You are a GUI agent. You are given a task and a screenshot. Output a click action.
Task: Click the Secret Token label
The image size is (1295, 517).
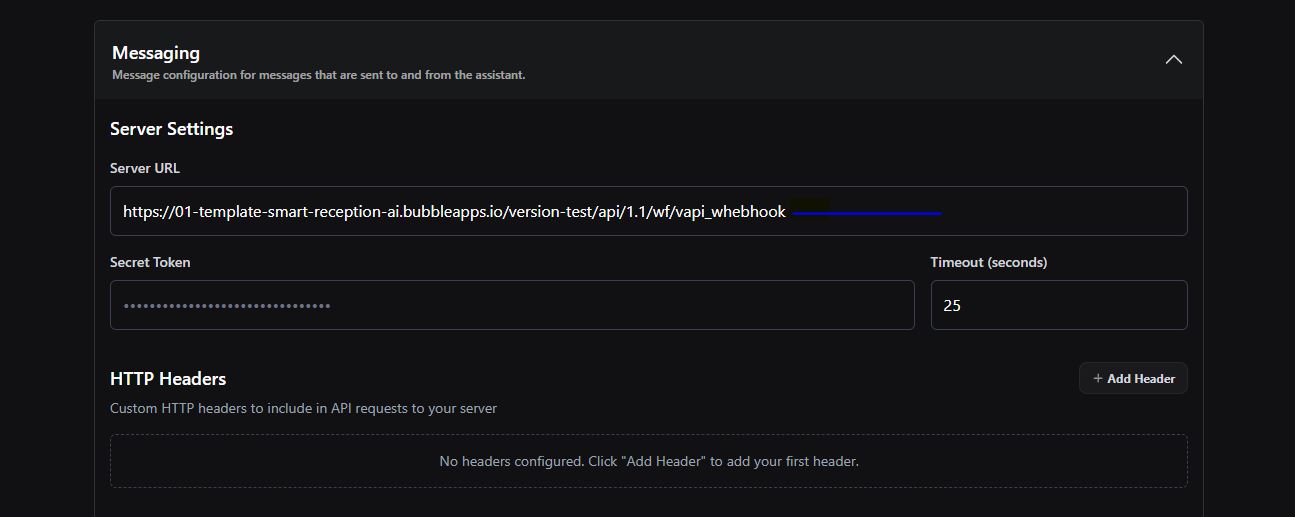coord(150,262)
